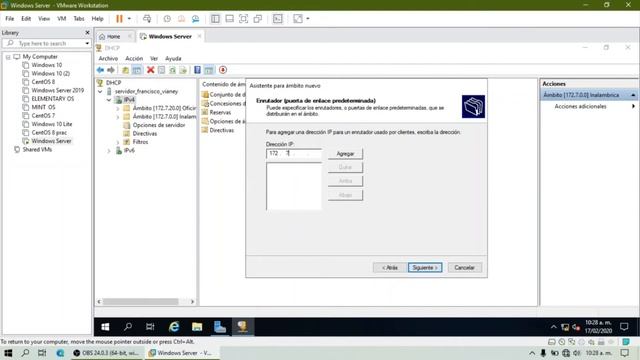Select Shared VMs in library
Image resolution: width=640 pixels, height=360 pixels.
click(x=37, y=149)
